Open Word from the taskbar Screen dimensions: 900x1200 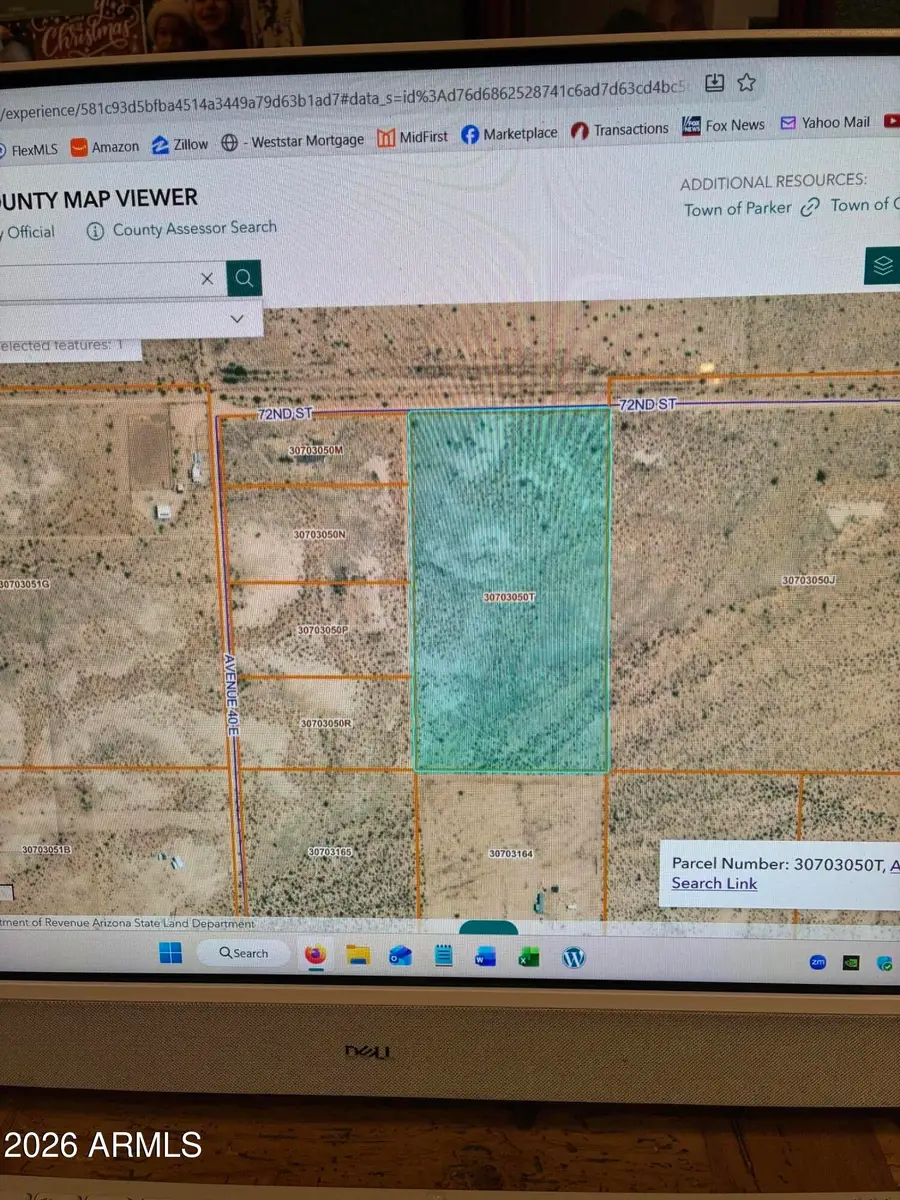(486, 958)
